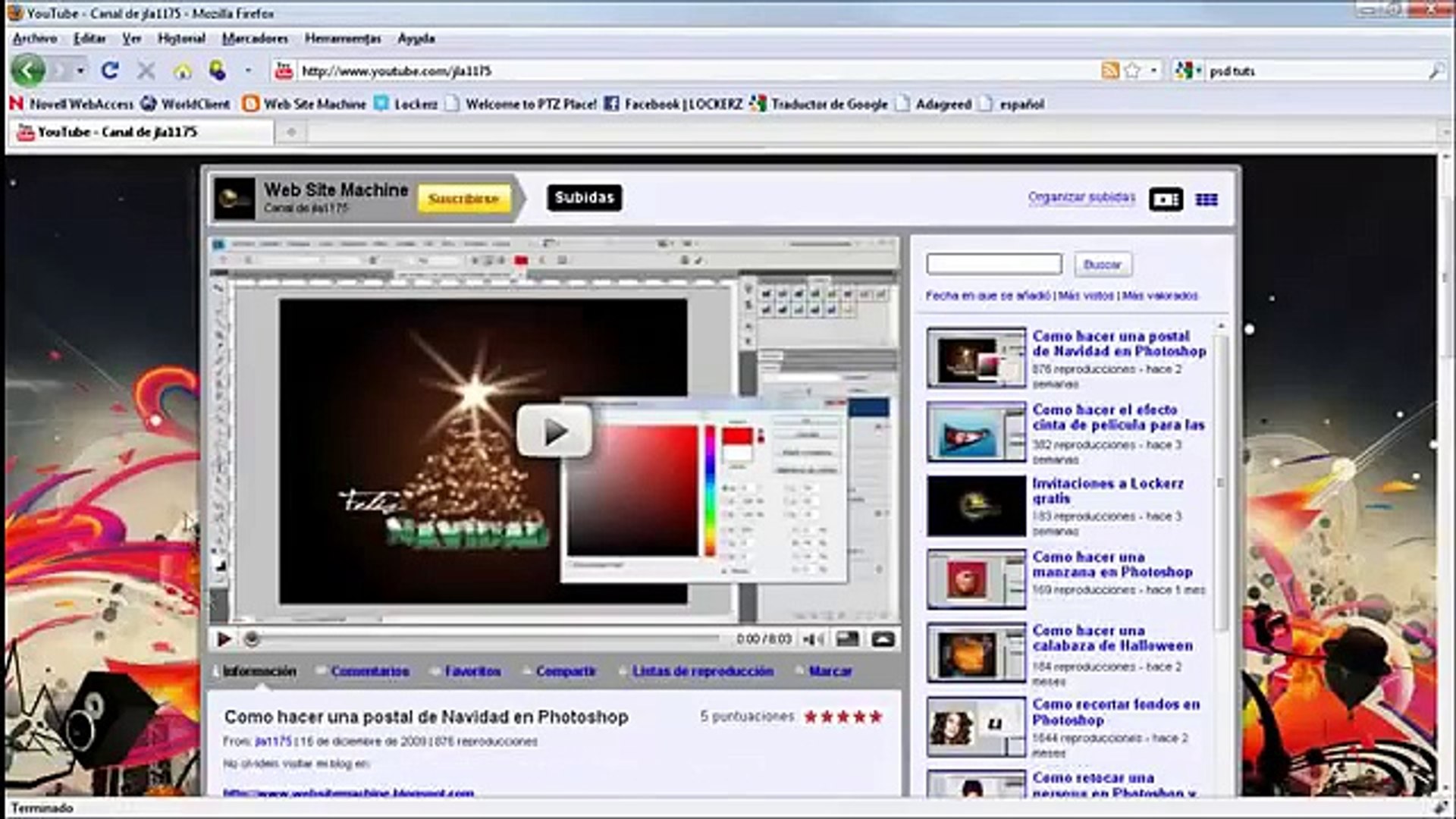Viewport: 1456px width, 819px height.
Task: Toggle fullscreen mode in the video player
Action: [x=883, y=639]
